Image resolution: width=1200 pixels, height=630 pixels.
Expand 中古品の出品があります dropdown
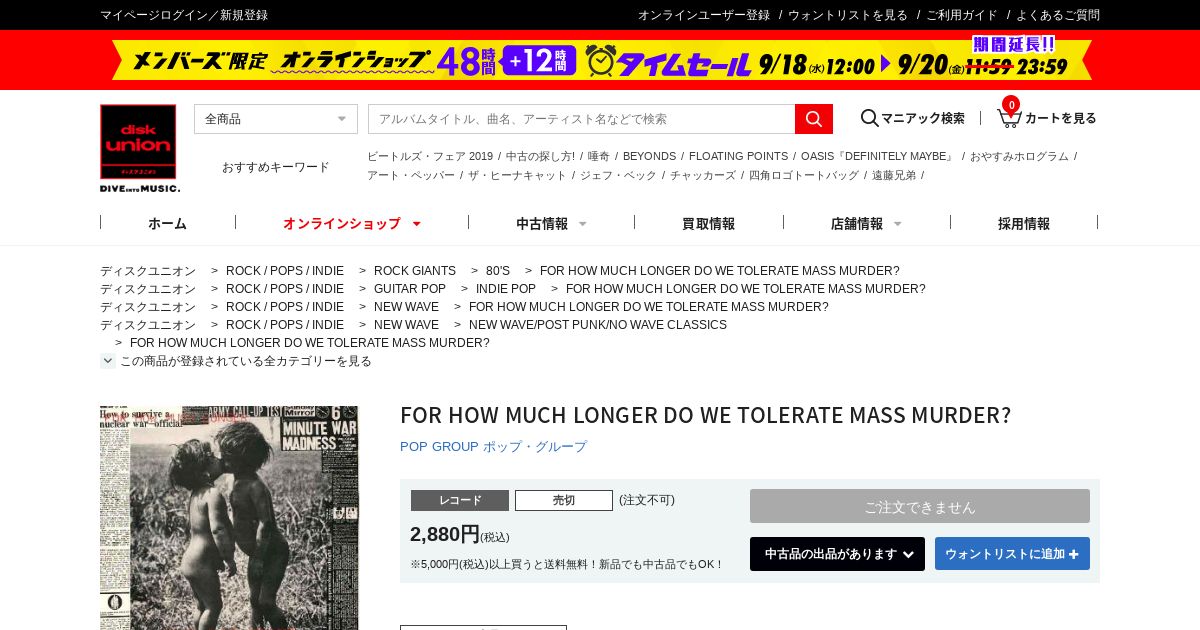[x=837, y=554]
